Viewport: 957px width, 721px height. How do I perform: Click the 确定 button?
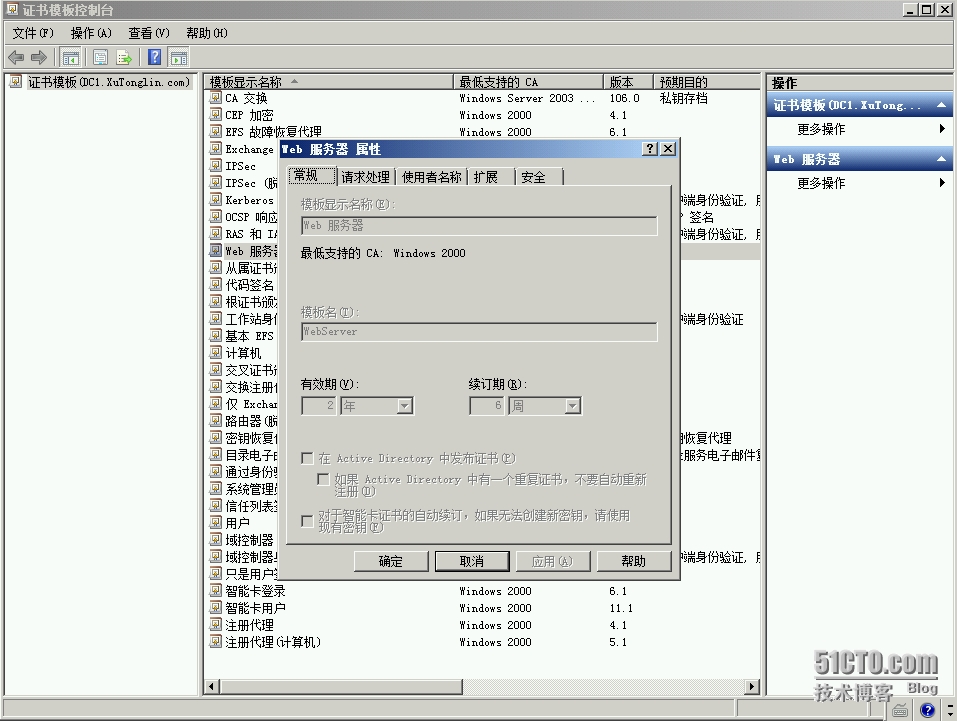tap(391, 561)
